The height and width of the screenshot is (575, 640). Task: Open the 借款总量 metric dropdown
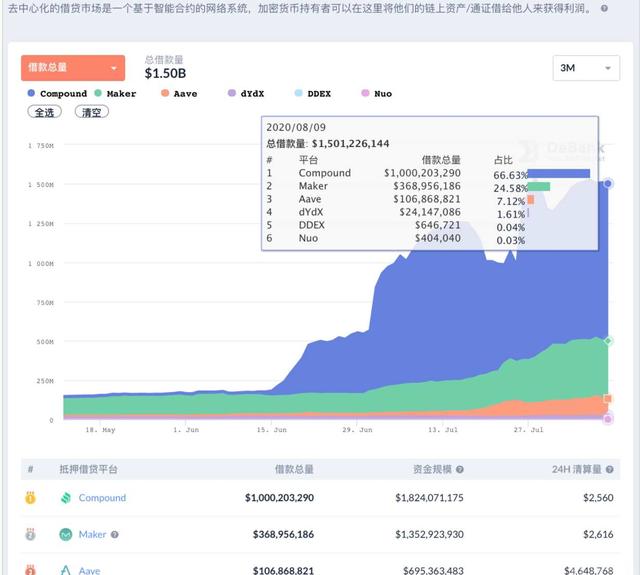(x=73, y=68)
